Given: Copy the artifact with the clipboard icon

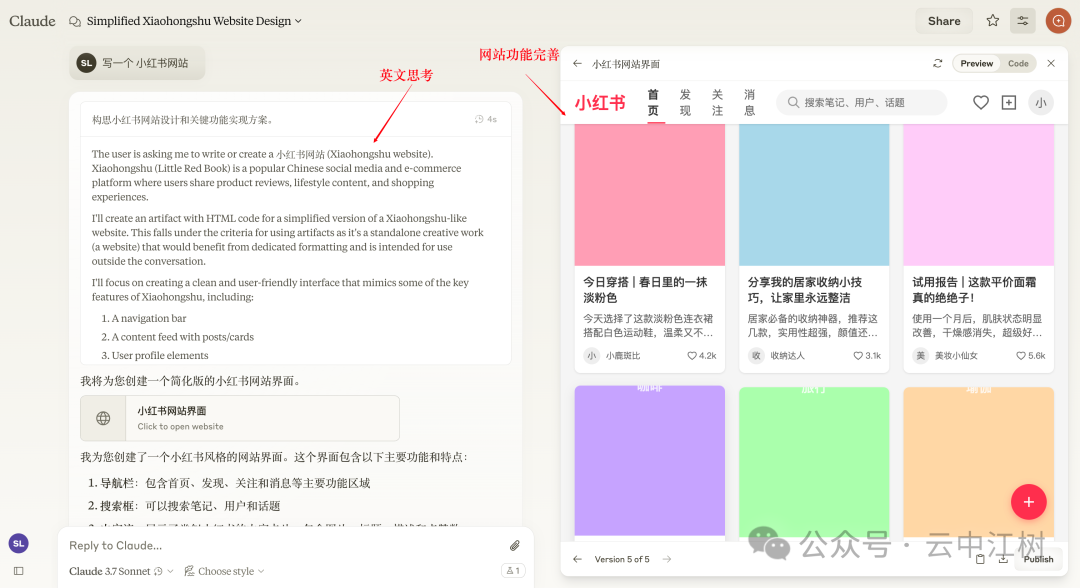Looking at the screenshot, I should click(x=980, y=559).
